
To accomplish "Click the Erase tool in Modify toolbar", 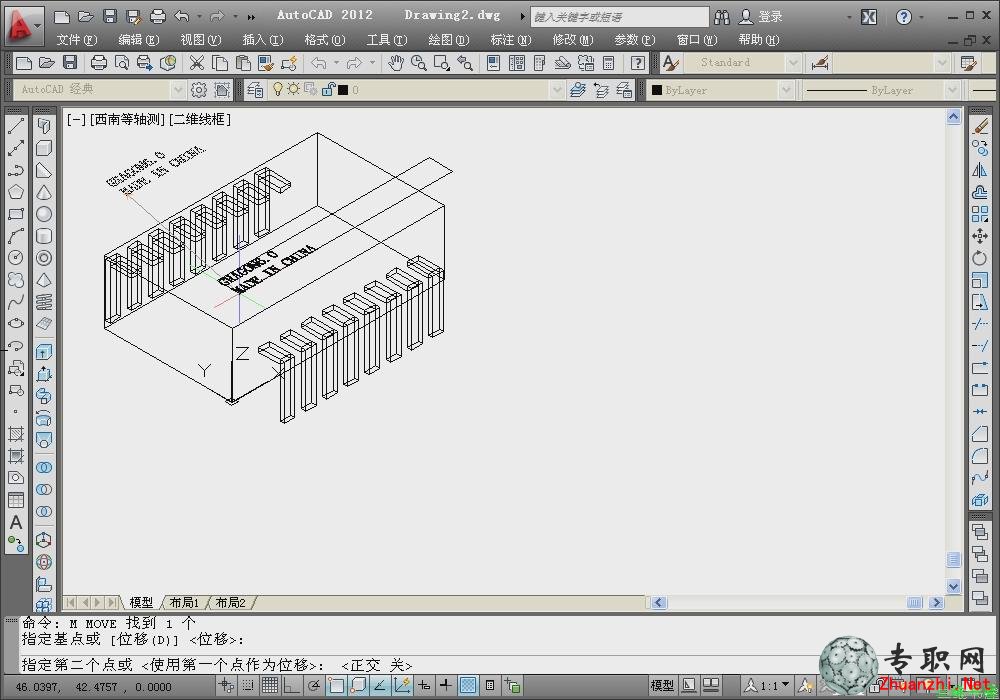I will click(980, 126).
